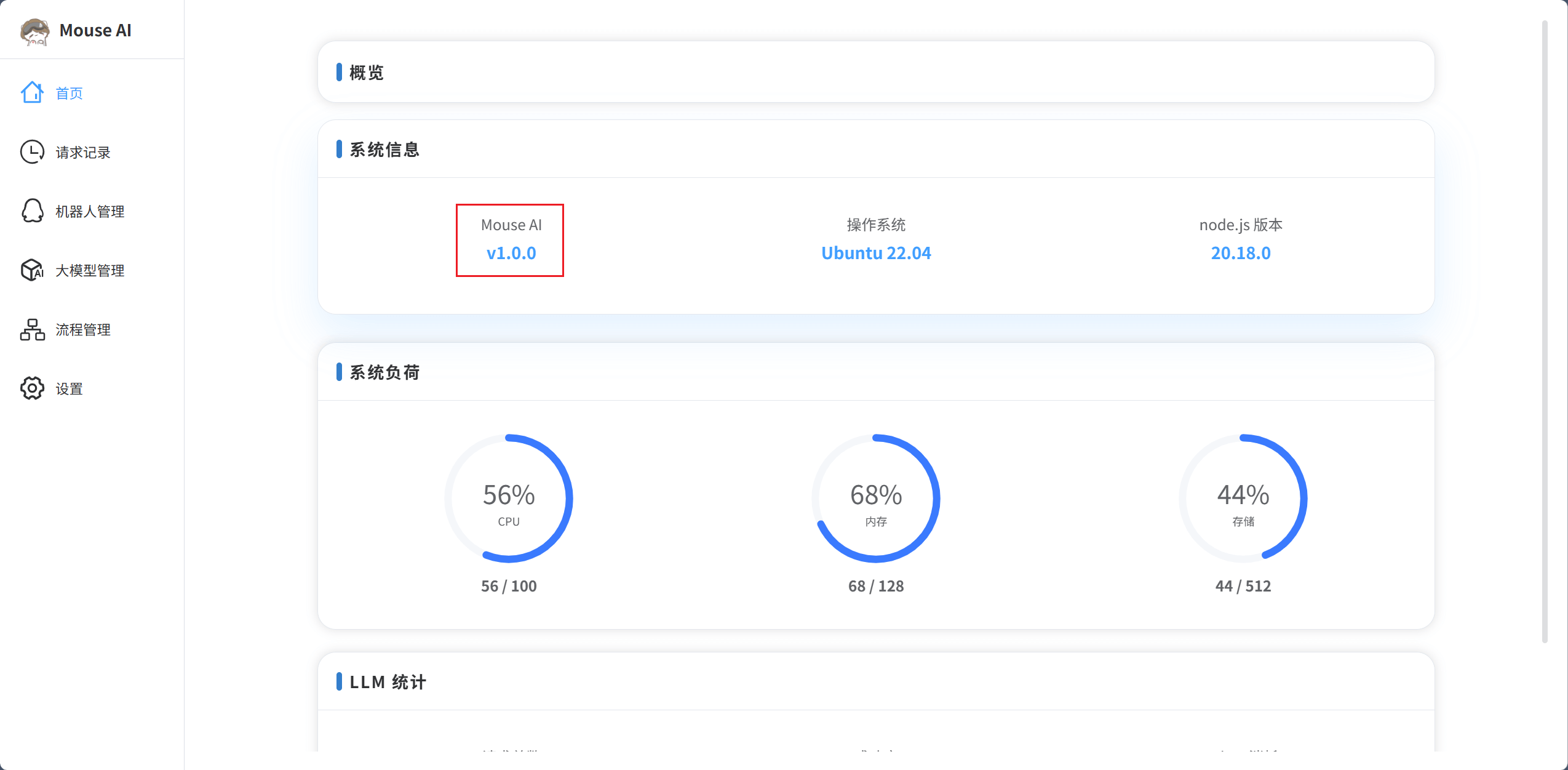1568x770 pixels.
Task: Click the v1.0.0 version number
Action: [x=511, y=253]
